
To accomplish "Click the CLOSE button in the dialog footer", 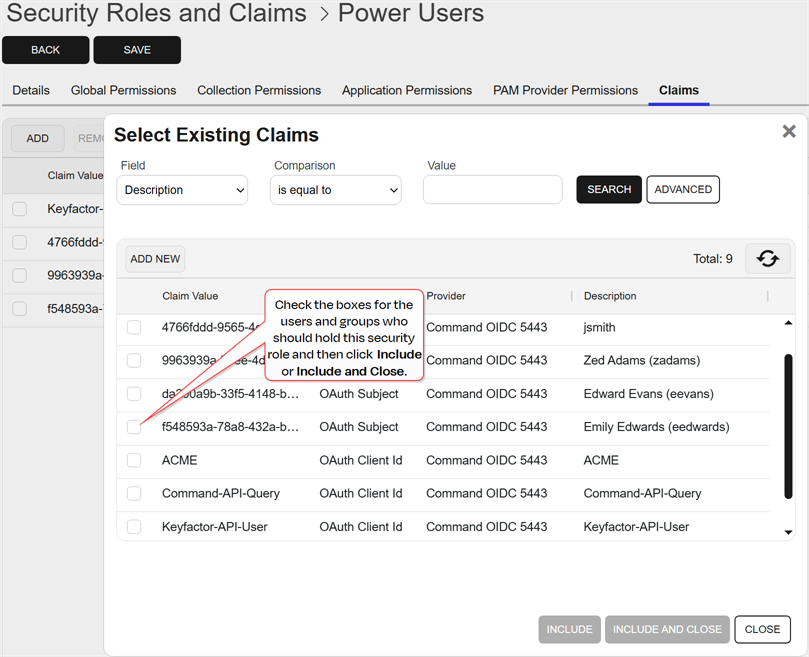I will [762, 629].
